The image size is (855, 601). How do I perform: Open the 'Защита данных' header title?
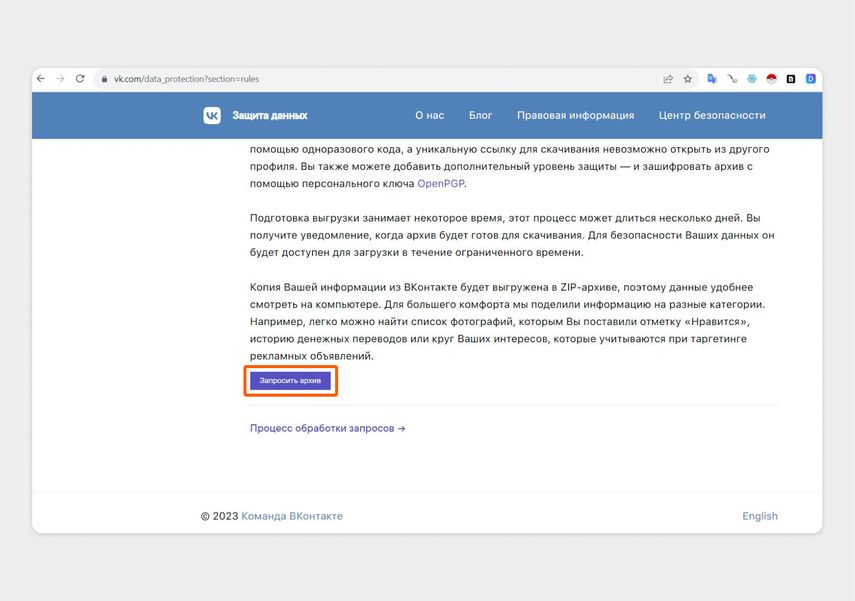tap(270, 115)
